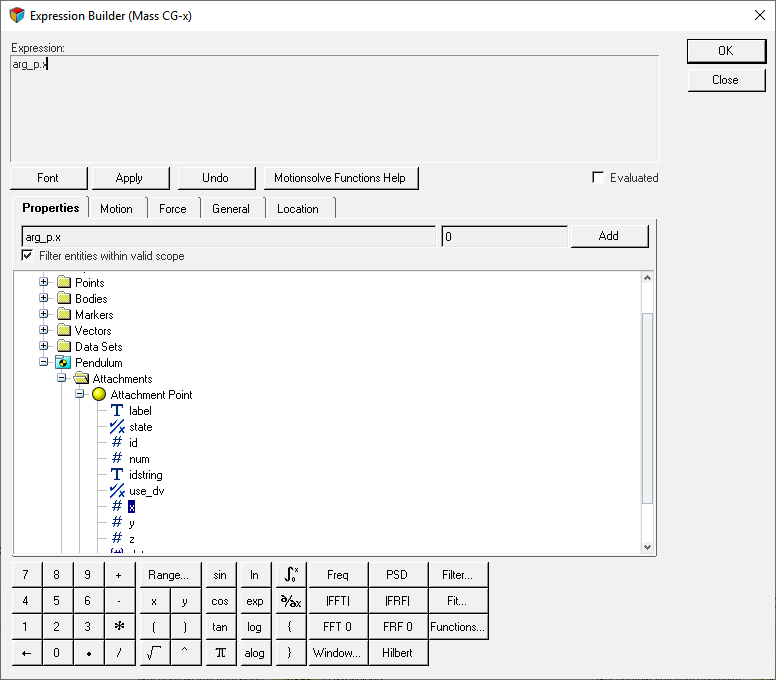The height and width of the screenshot is (680, 776).
Task: Collapse the Attachments tree node
Action: point(62,379)
